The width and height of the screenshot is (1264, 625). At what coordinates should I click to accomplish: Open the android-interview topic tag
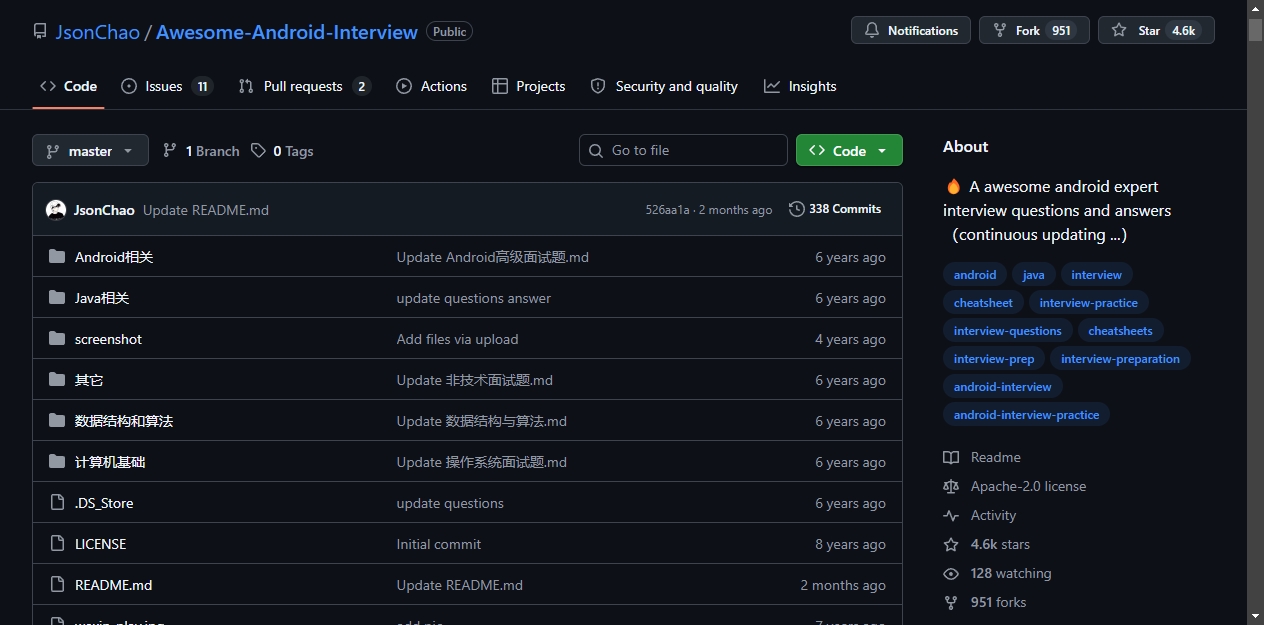point(1003,387)
